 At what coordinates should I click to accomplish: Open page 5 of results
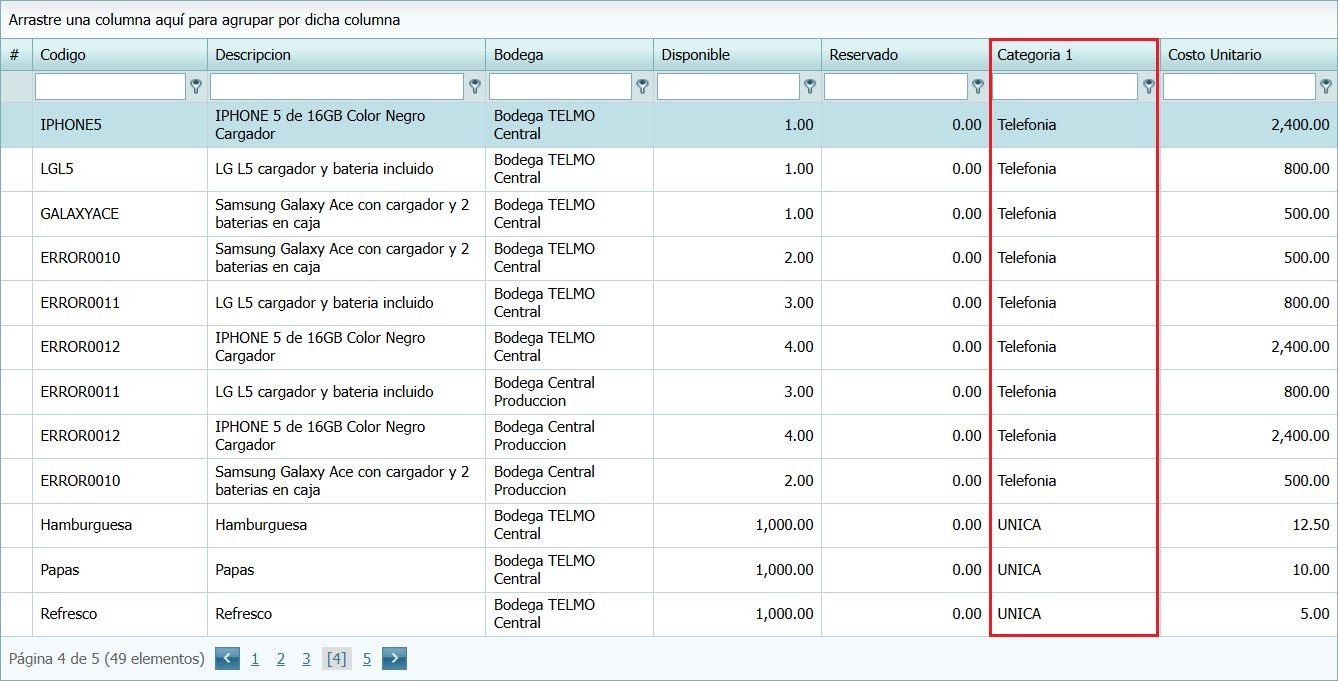367,659
